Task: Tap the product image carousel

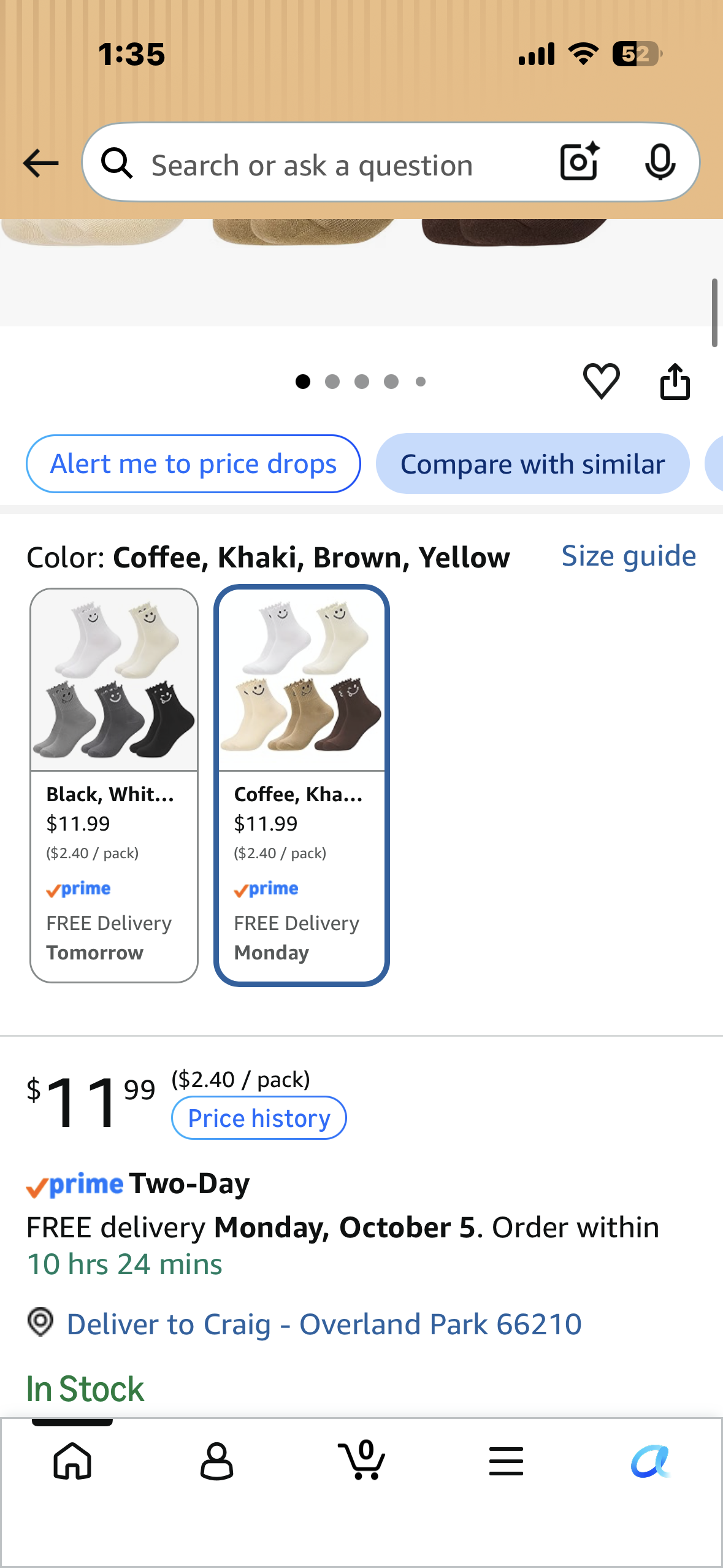Action: 361,272
